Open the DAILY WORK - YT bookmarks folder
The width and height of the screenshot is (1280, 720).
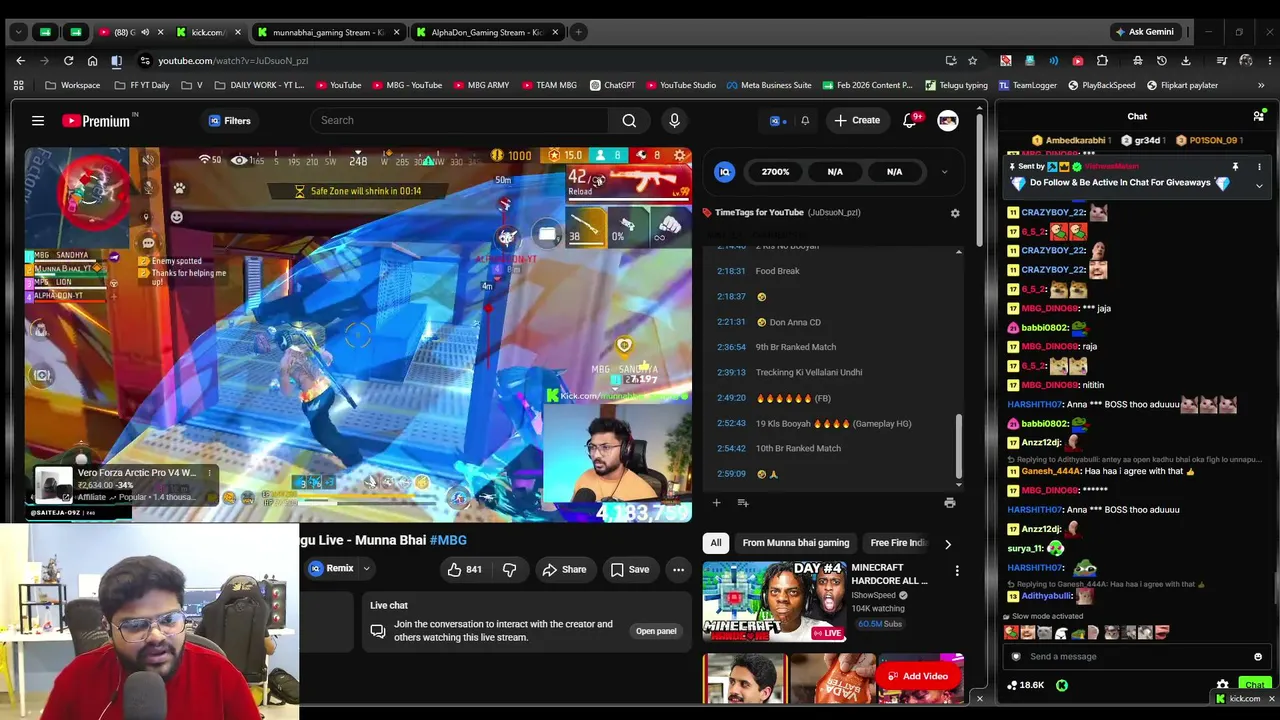click(x=258, y=86)
